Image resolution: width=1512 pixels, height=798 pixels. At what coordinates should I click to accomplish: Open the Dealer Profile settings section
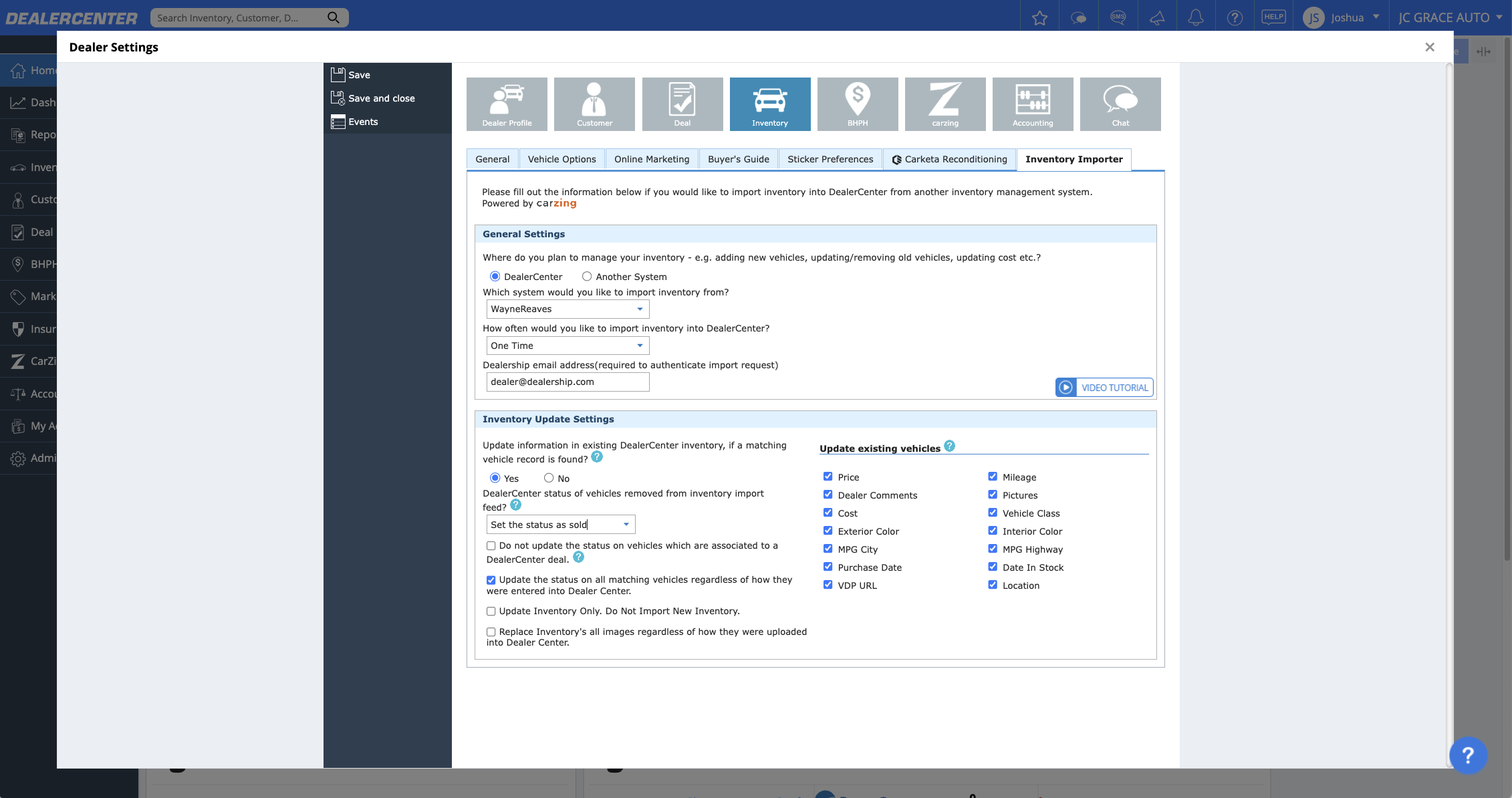[507, 104]
